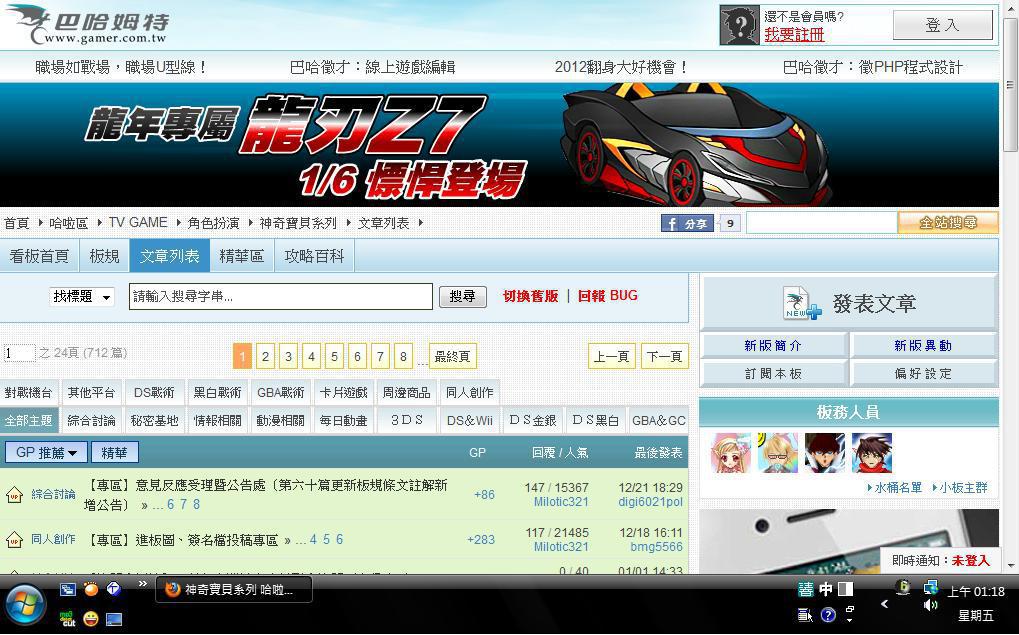Click 下一頁 next page button
Image resolution: width=1019 pixels, height=635 pixels.
[x=664, y=356]
